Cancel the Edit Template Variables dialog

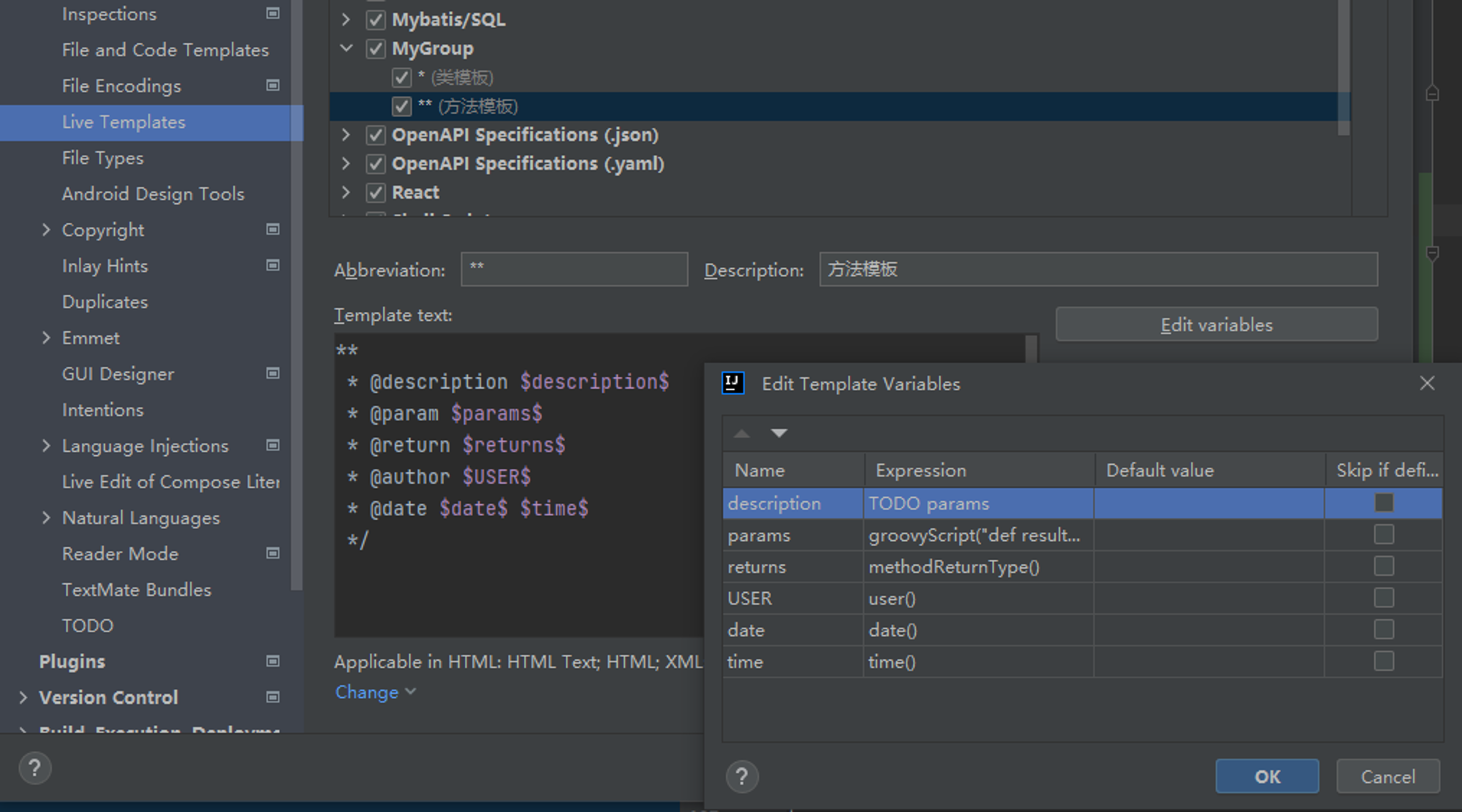tap(1387, 776)
